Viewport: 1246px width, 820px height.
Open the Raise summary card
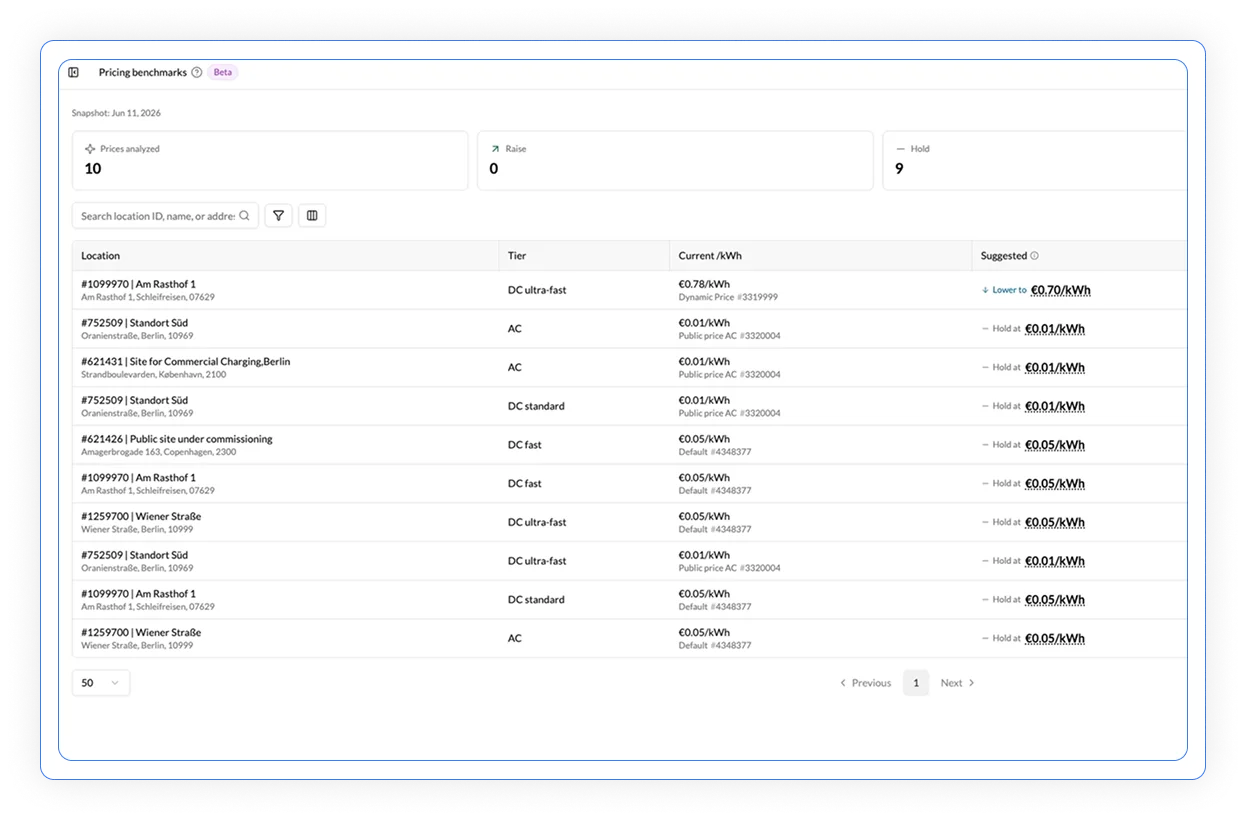pos(675,160)
